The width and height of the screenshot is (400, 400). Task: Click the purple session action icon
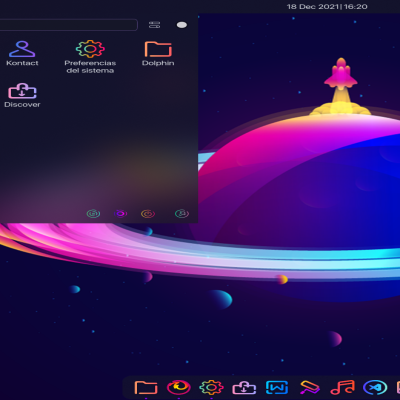pos(121,213)
